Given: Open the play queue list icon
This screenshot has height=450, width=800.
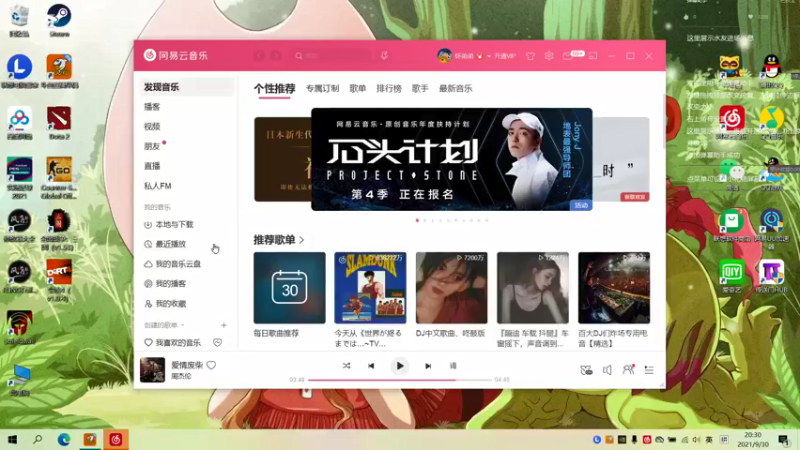Looking at the screenshot, I should [649, 370].
